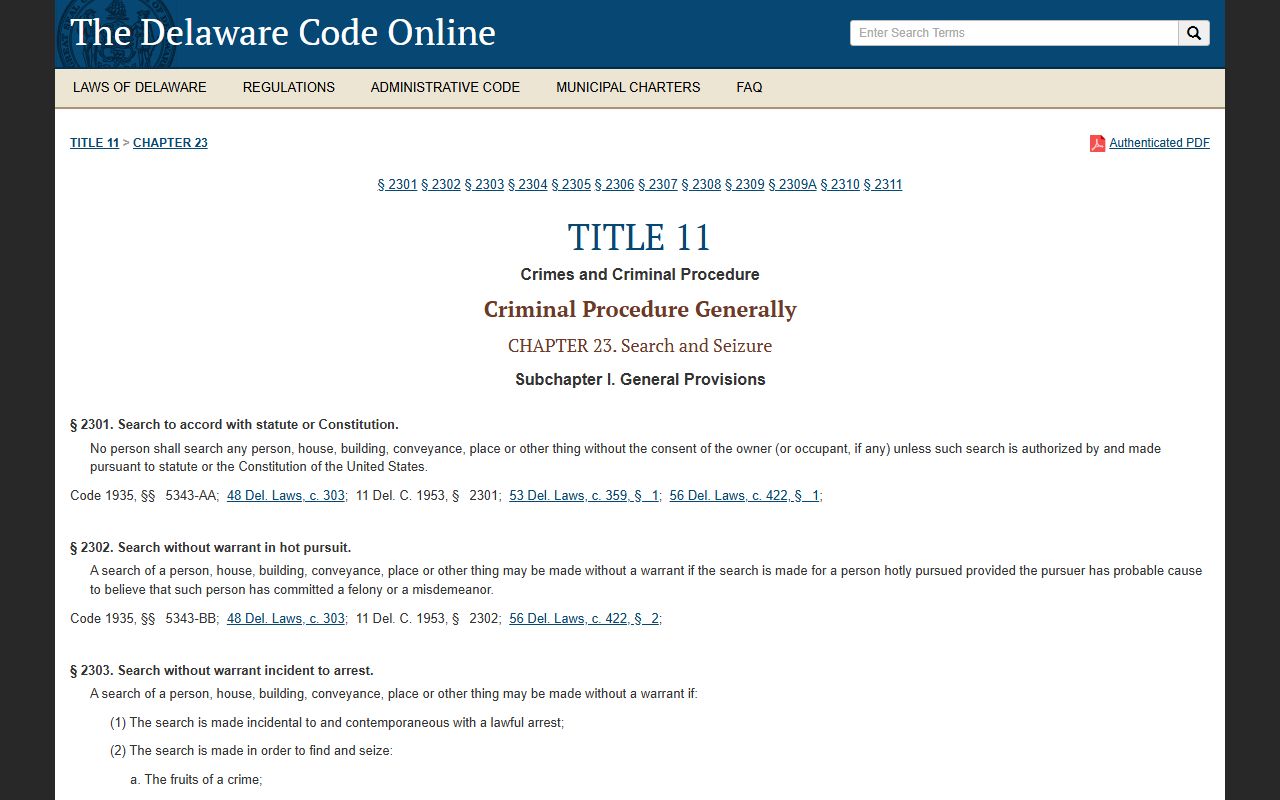Jump to § 2301 section link

(x=397, y=184)
